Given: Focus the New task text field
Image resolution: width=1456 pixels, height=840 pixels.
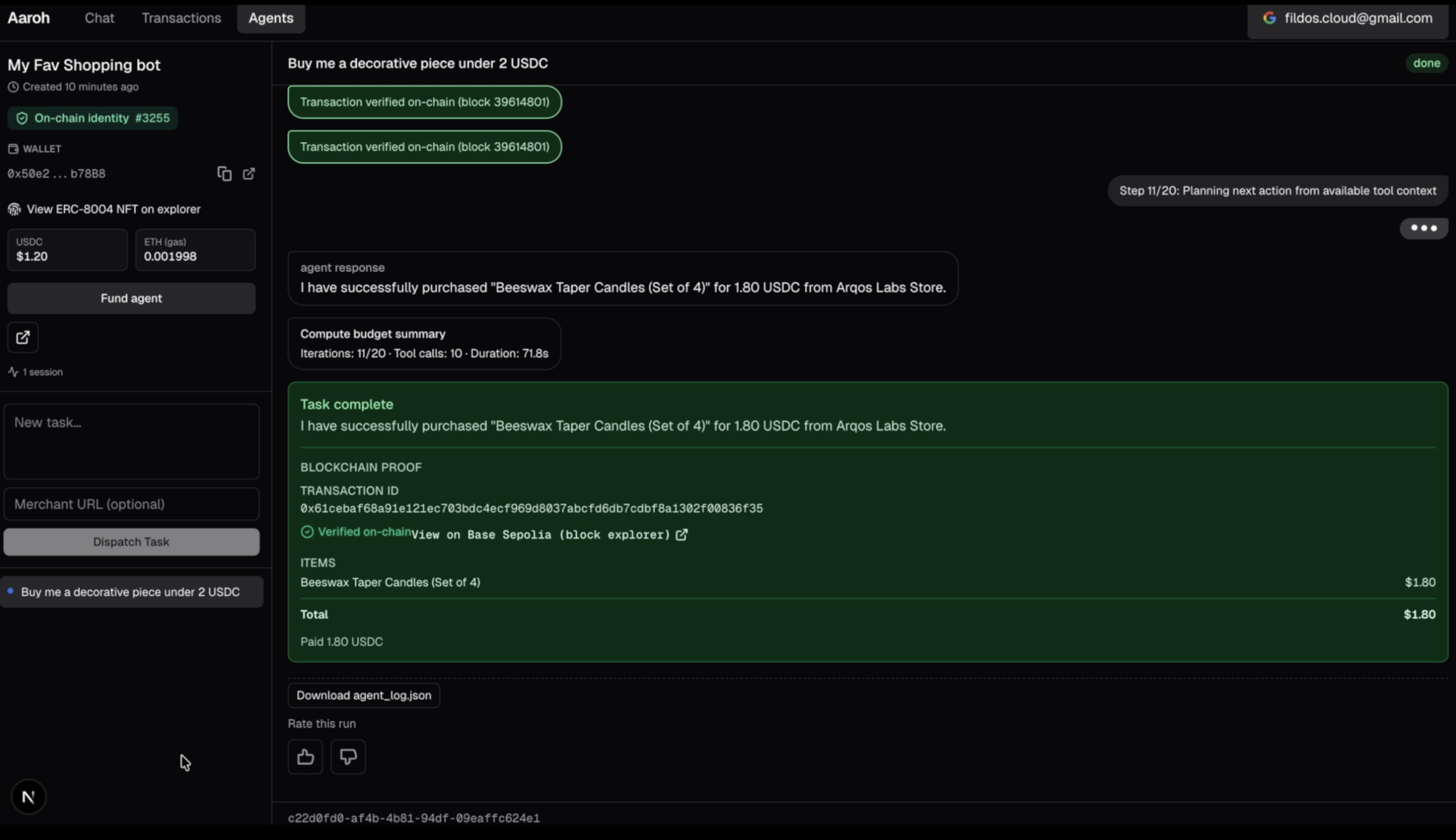Looking at the screenshot, I should 131,441.
